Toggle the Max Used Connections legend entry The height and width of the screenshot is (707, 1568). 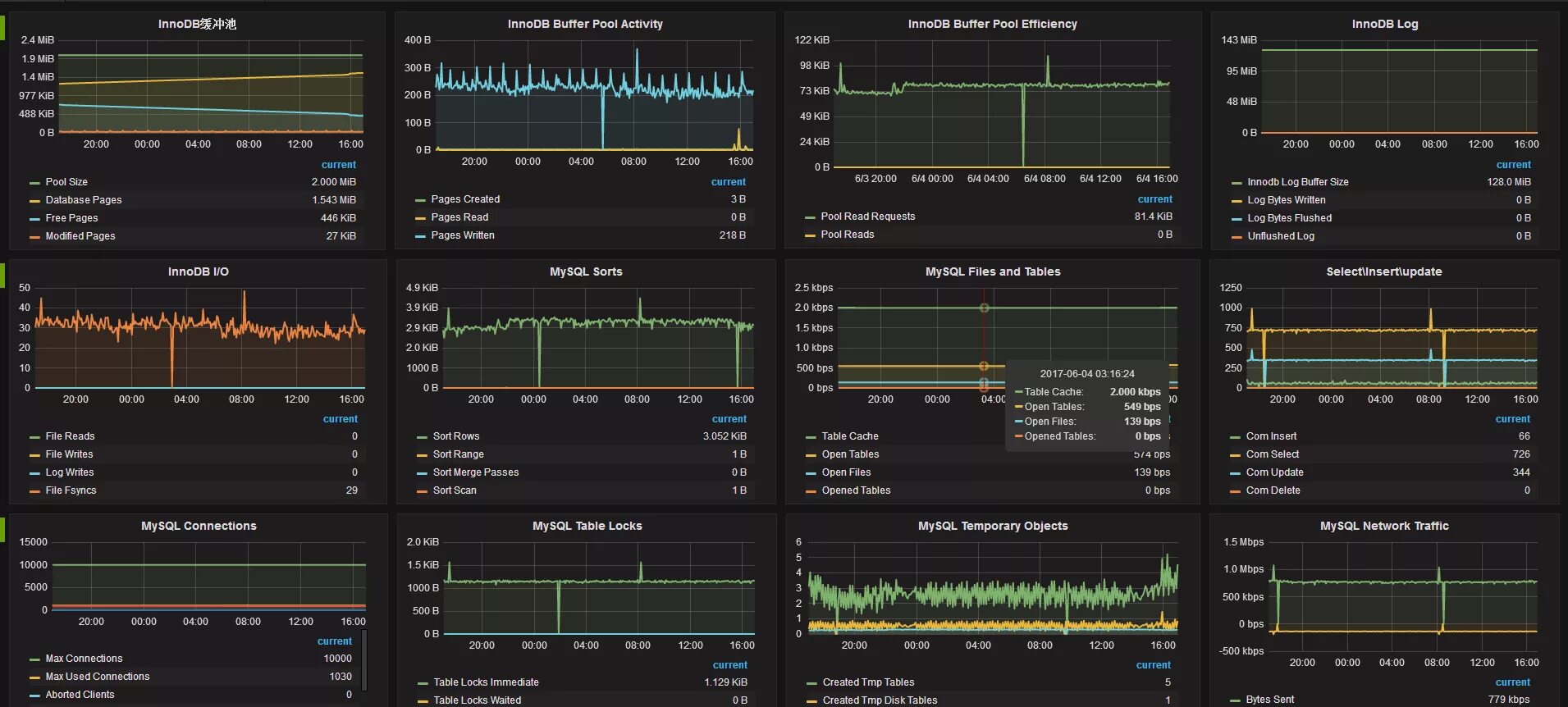click(x=98, y=677)
